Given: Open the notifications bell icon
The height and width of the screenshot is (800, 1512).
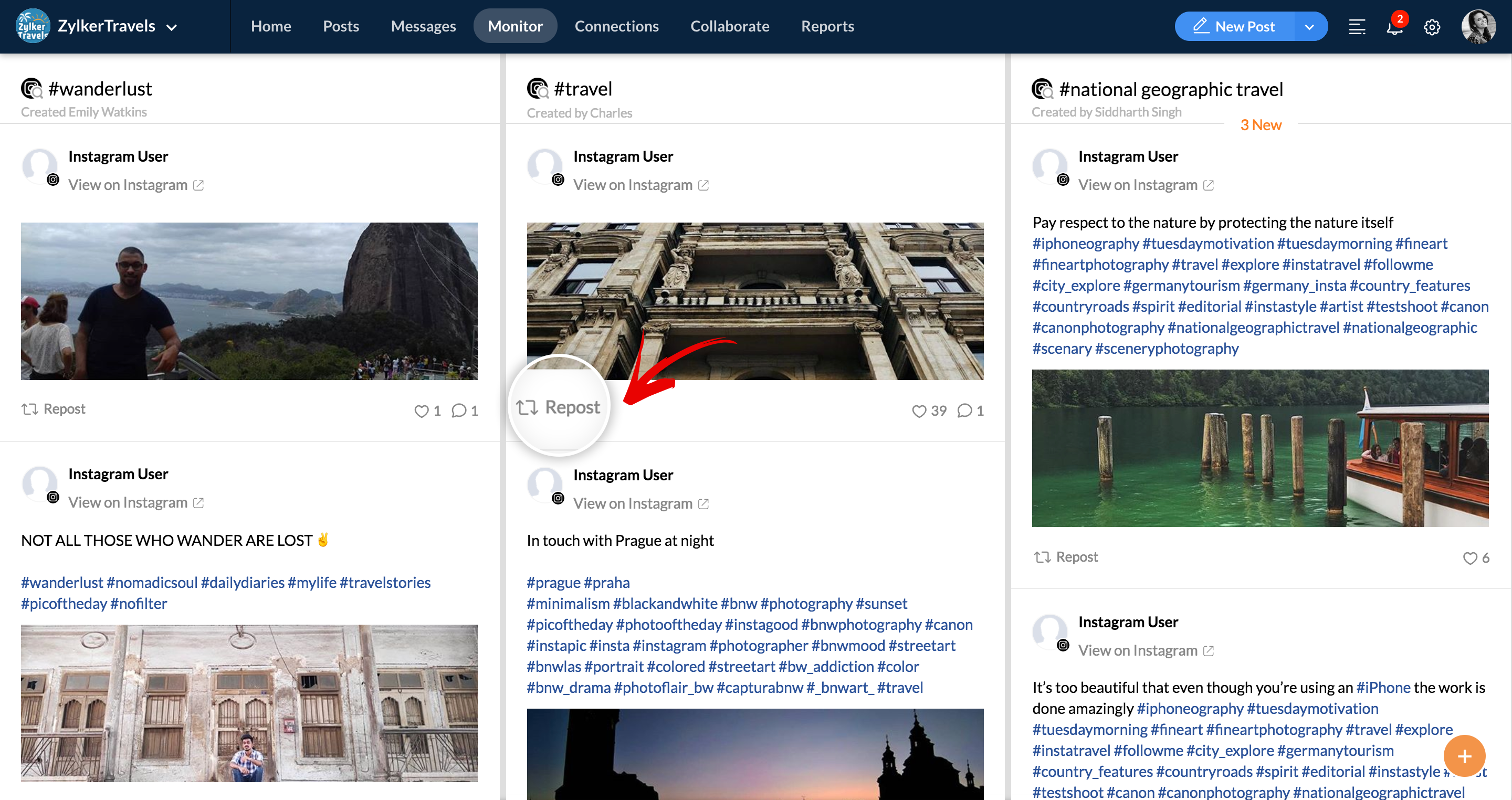Looking at the screenshot, I should (1394, 28).
